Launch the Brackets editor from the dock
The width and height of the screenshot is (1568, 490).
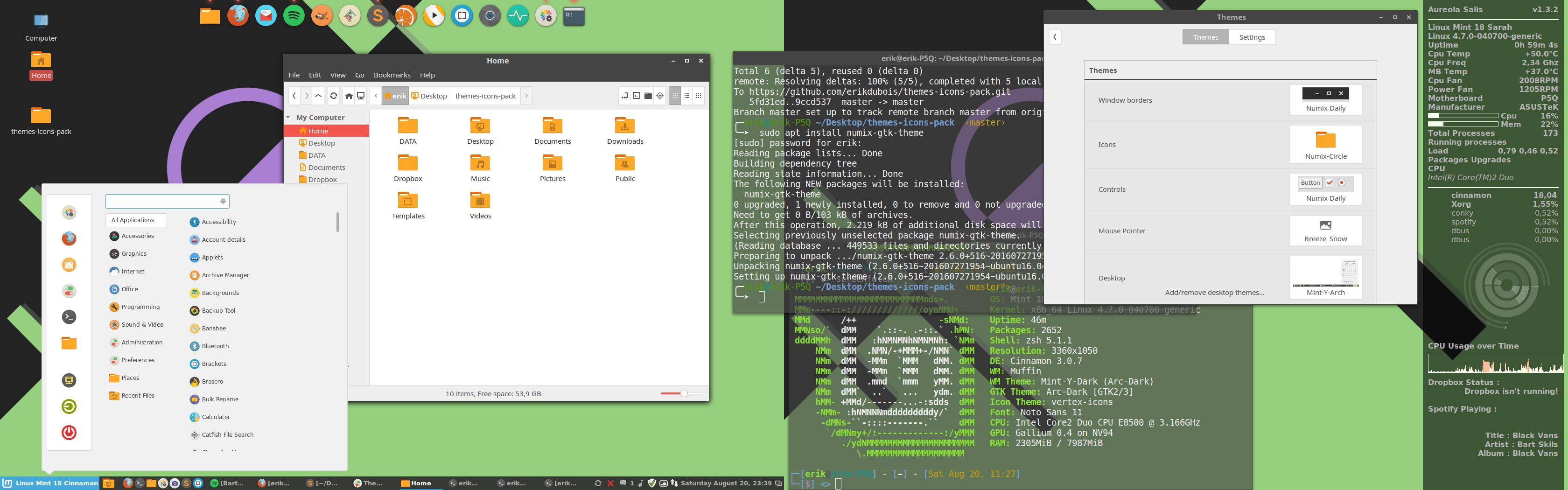pos(462,15)
